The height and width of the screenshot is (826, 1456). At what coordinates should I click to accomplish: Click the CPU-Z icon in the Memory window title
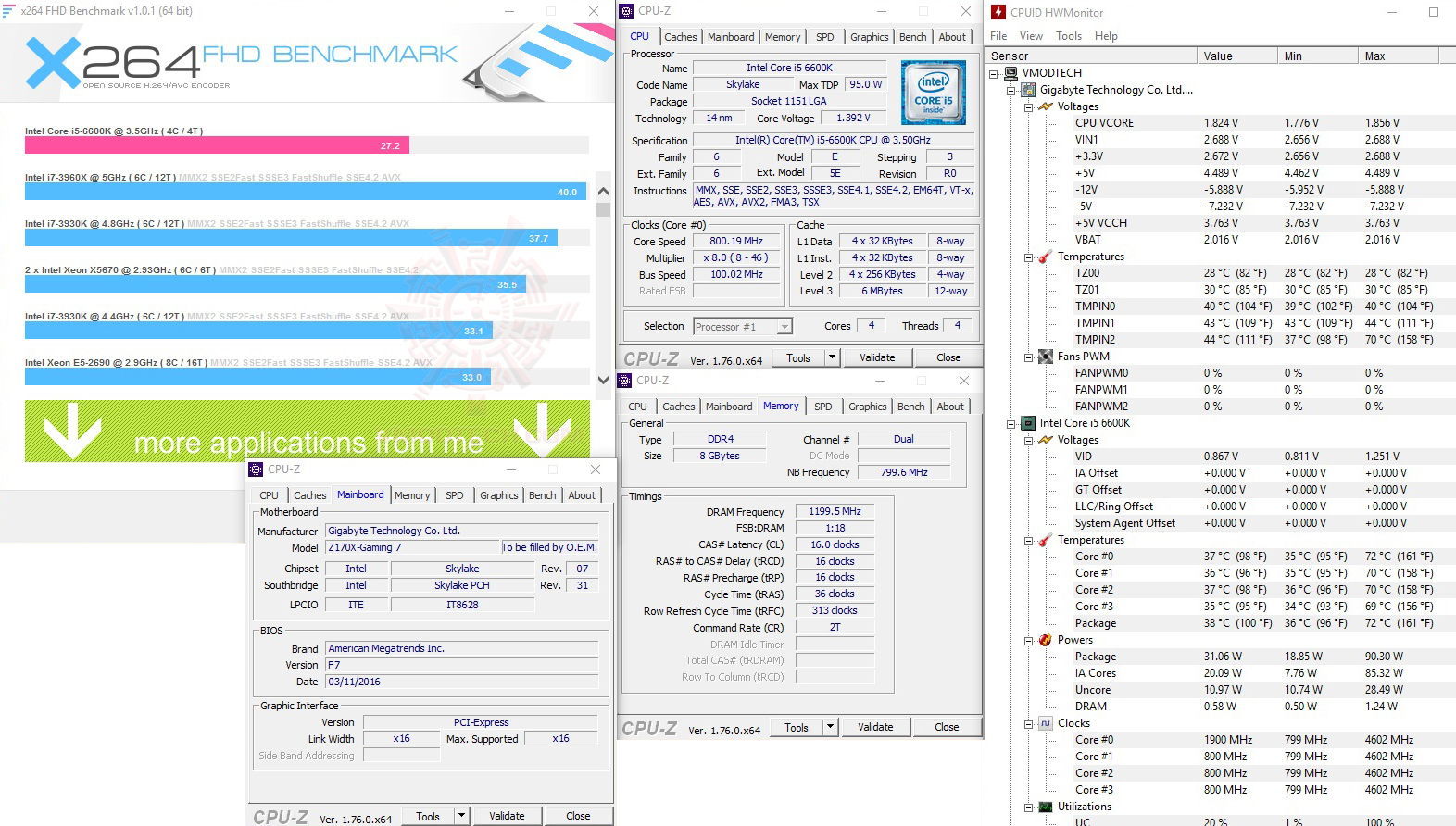[625, 381]
